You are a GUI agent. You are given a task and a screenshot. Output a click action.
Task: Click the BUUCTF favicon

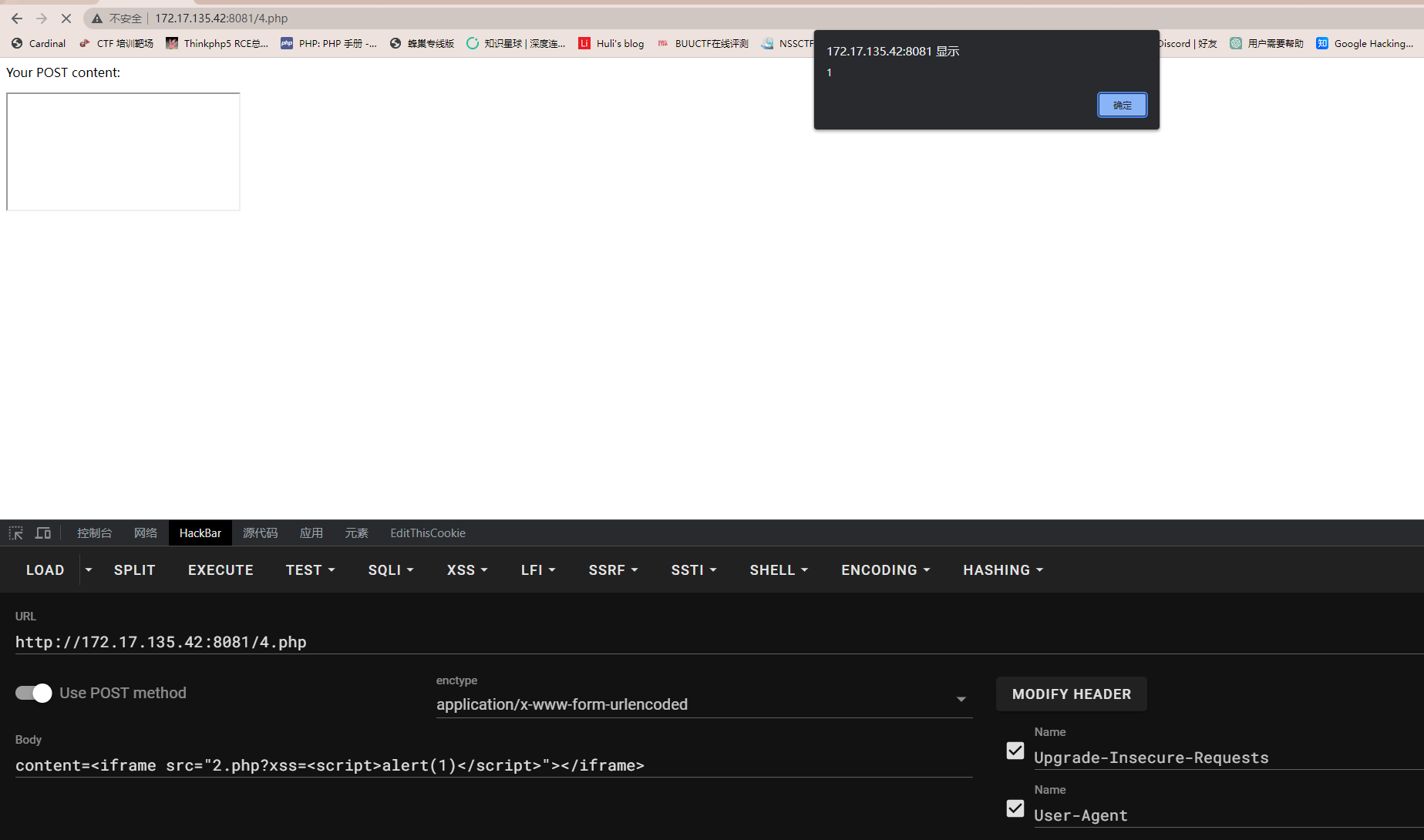point(663,44)
